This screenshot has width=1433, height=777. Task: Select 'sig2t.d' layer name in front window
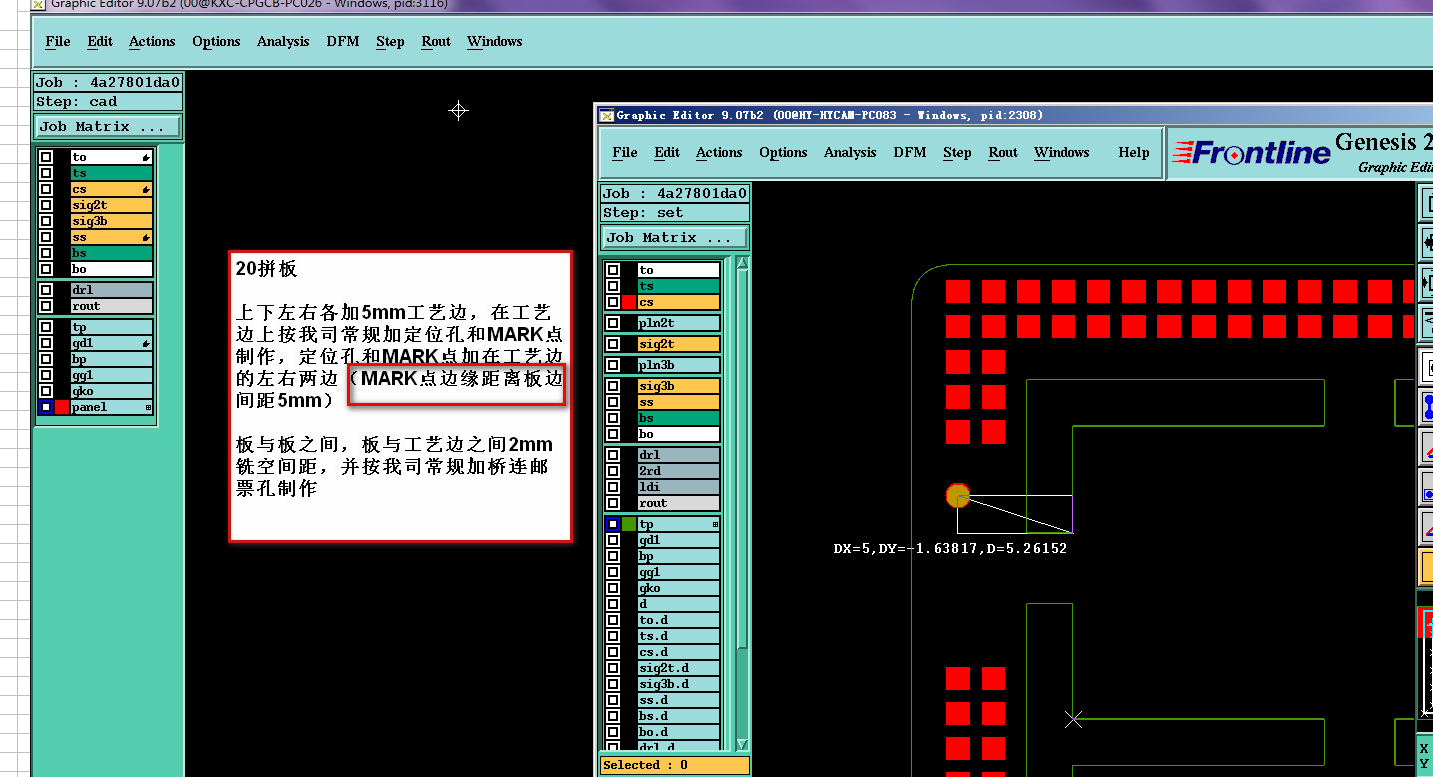tap(679, 668)
